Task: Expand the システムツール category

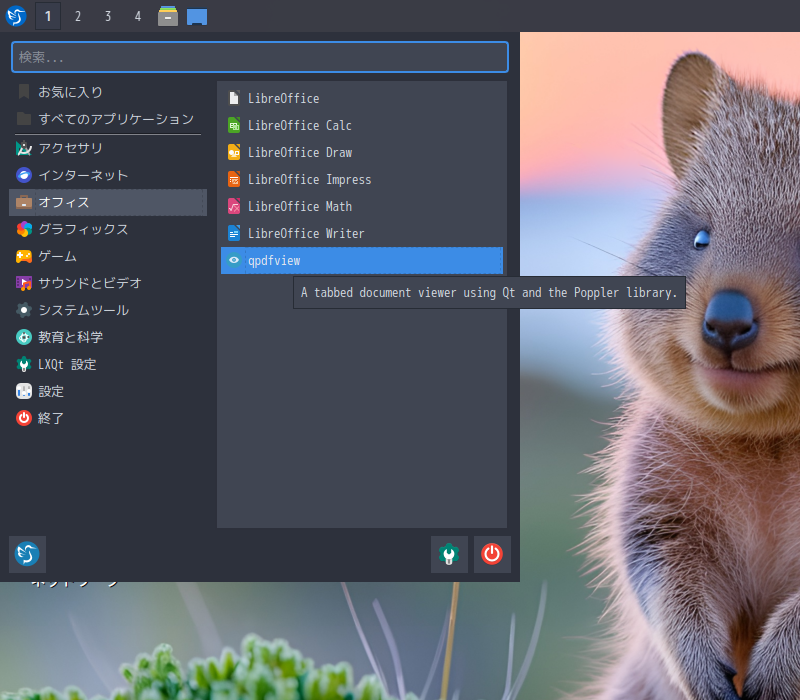Action: (83, 310)
